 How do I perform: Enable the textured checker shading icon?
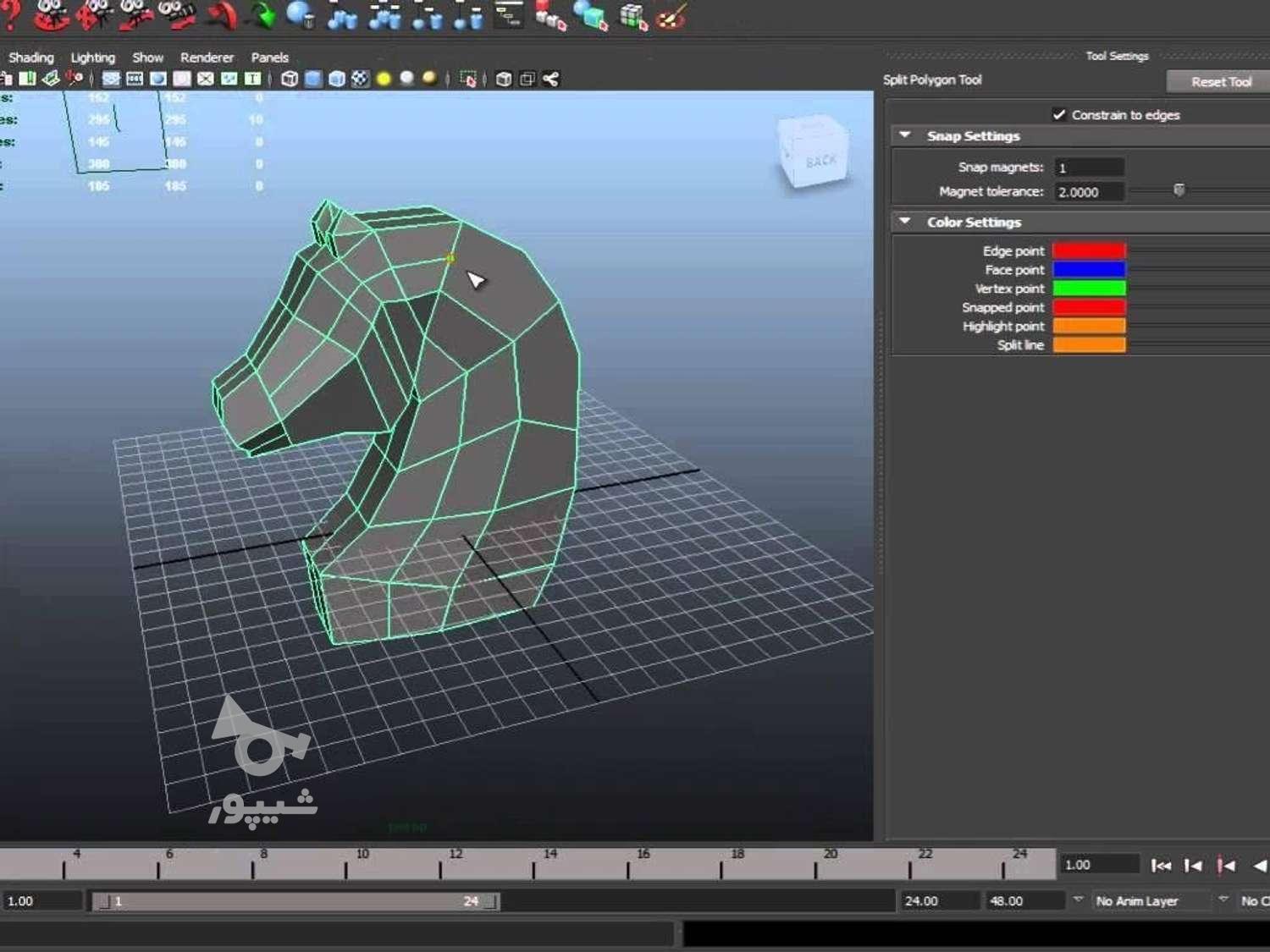pos(360,79)
